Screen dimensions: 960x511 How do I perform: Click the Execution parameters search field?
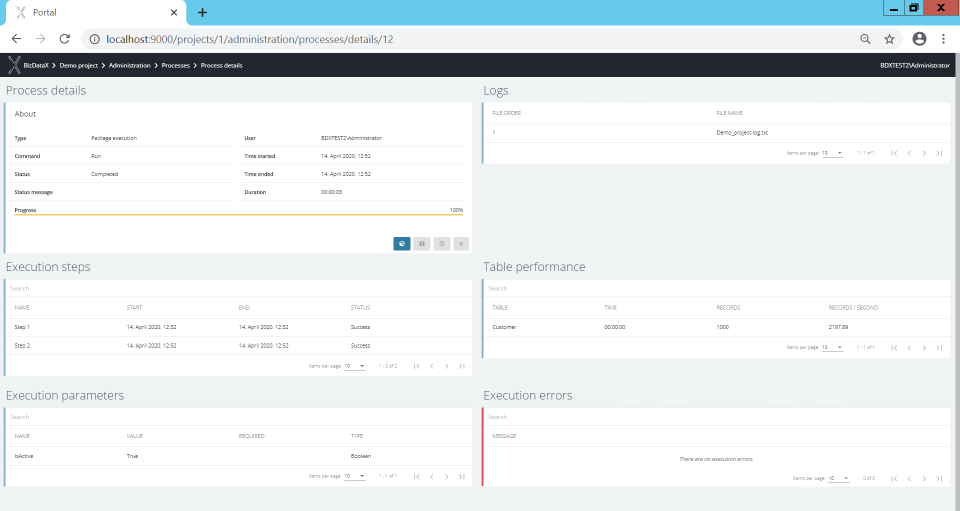coord(239,417)
